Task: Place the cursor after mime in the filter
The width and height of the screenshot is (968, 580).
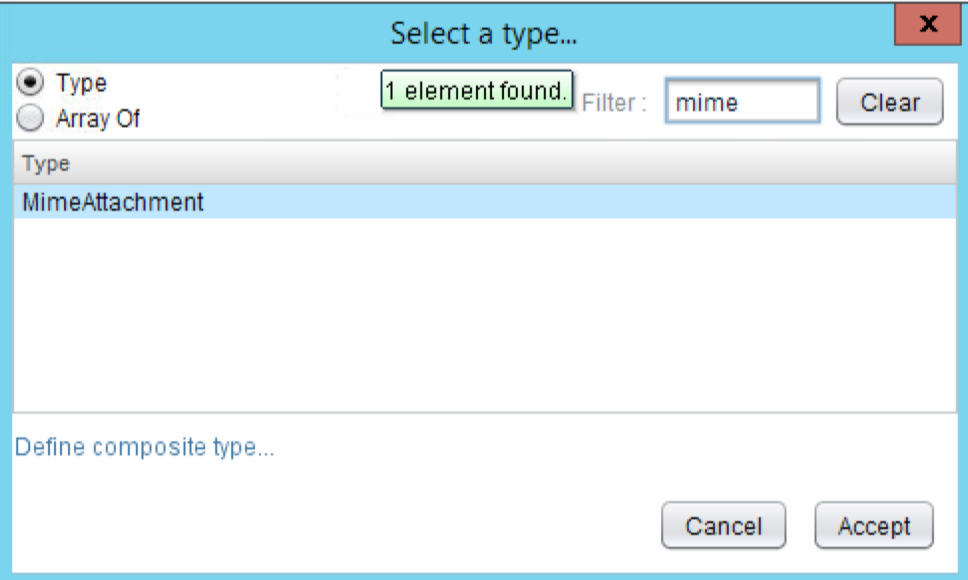Action: click(741, 102)
